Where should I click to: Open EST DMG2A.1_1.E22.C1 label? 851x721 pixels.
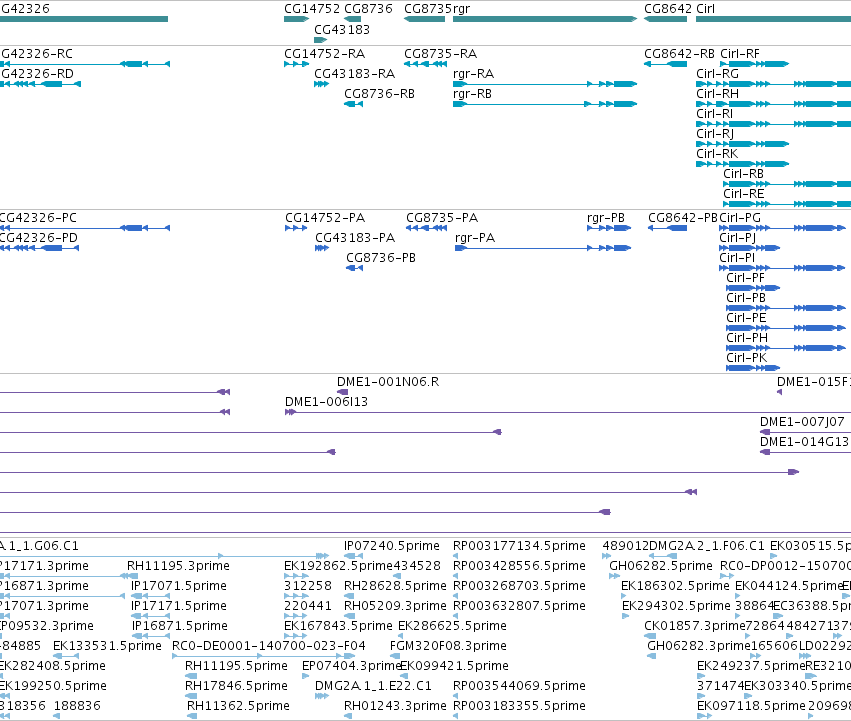point(373,686)
